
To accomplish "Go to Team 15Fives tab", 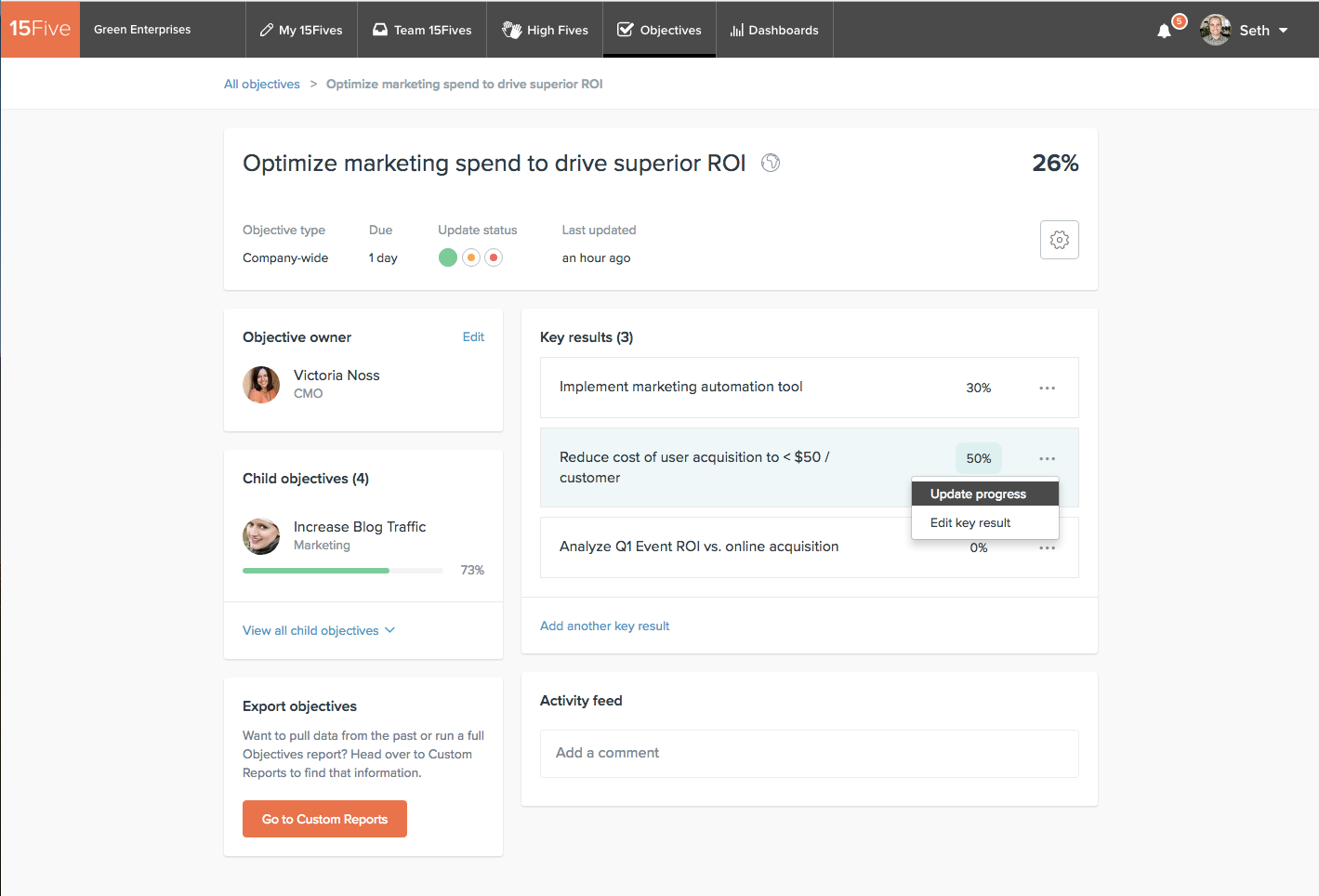I will (x=422, y=30).
